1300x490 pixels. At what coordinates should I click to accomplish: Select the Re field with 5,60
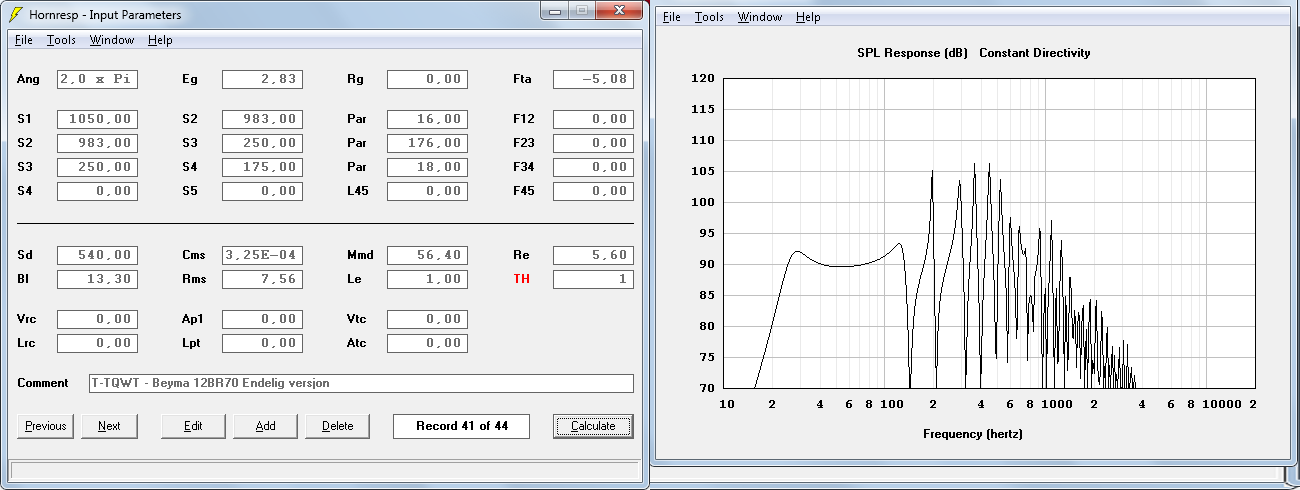[x=593, y=255]
